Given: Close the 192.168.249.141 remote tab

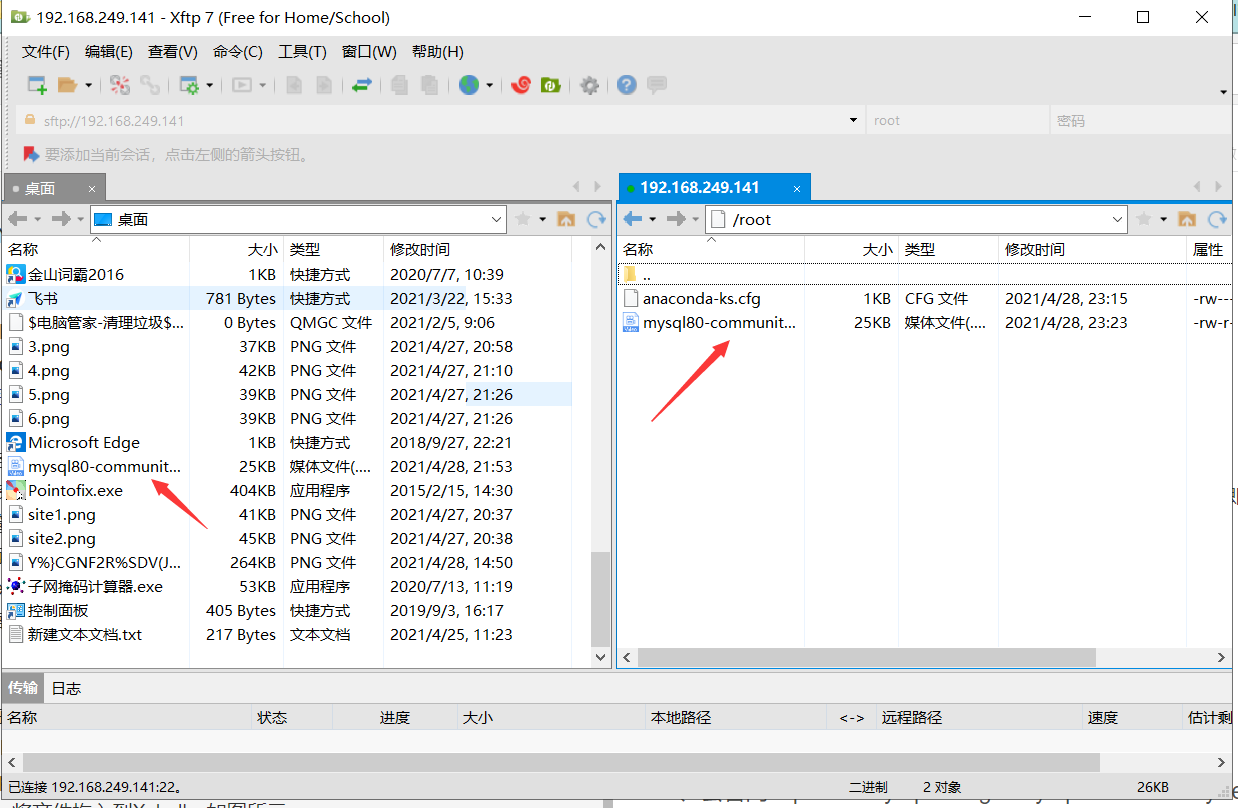Looking at the screenshot, I should click(x=797, y=188).
